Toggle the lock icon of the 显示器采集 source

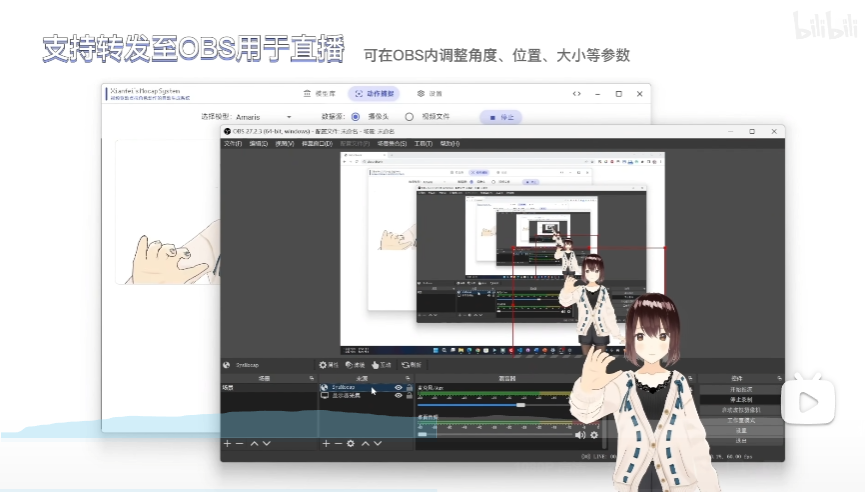pyautogui.click(x=409, y=396)
